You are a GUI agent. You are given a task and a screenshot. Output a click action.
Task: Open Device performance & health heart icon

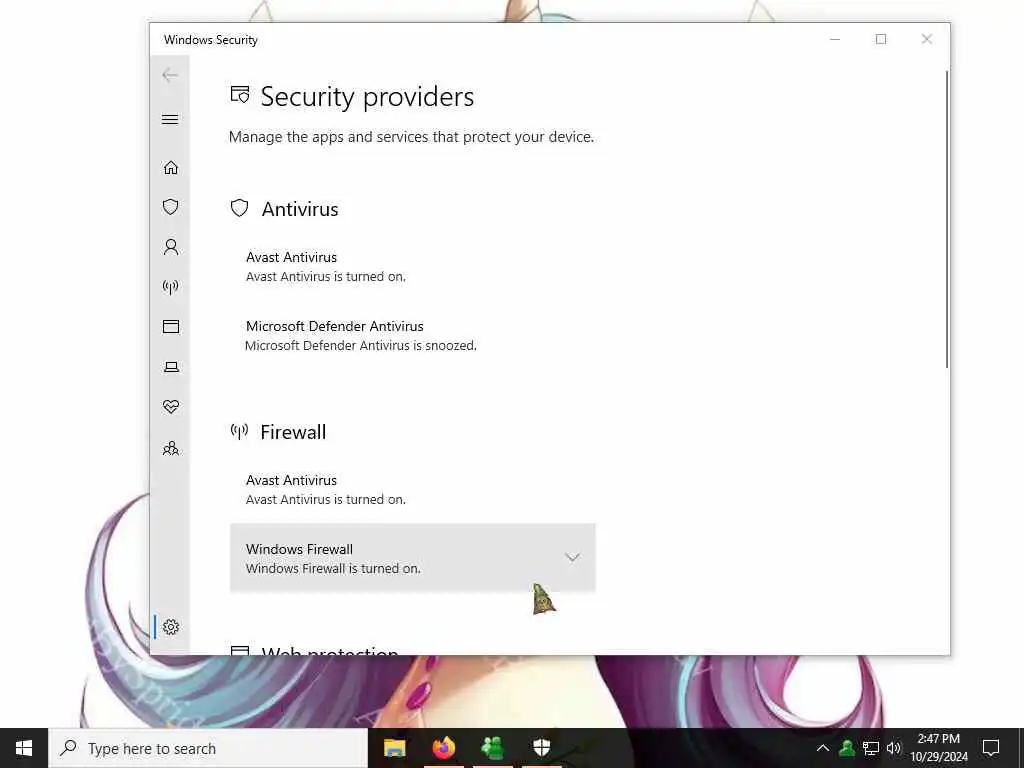pyautogui.click(x=170, y=407)
